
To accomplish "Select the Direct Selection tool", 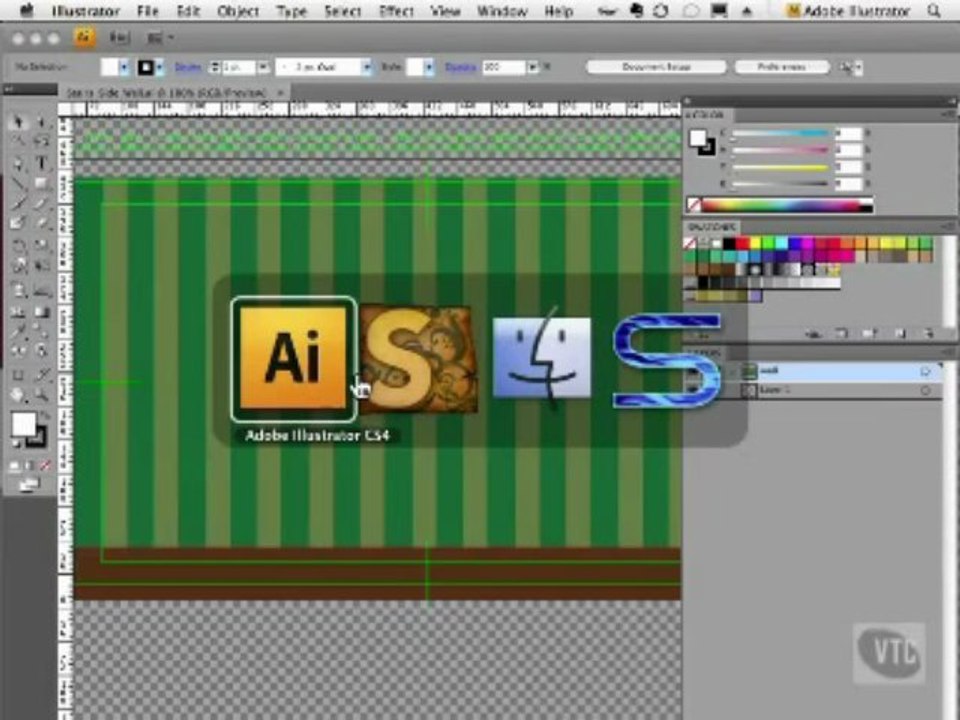I will [41, 122].
